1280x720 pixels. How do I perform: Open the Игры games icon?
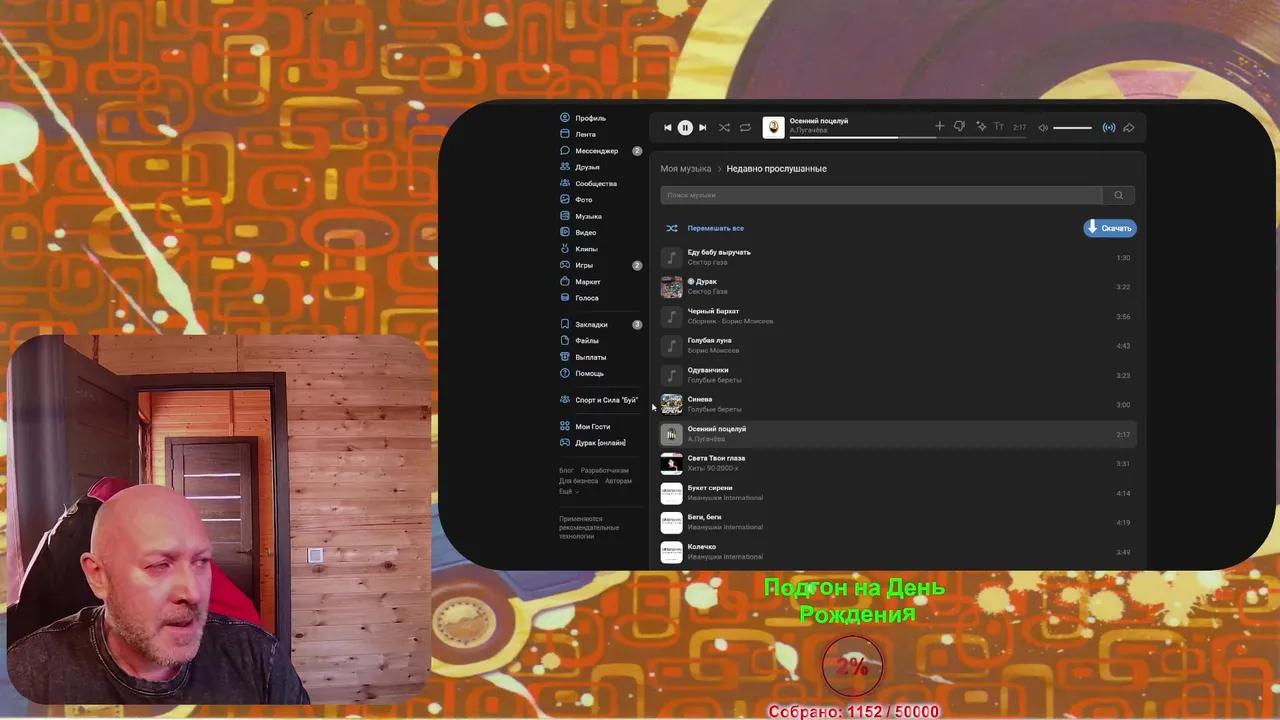[x=565, y=265]
